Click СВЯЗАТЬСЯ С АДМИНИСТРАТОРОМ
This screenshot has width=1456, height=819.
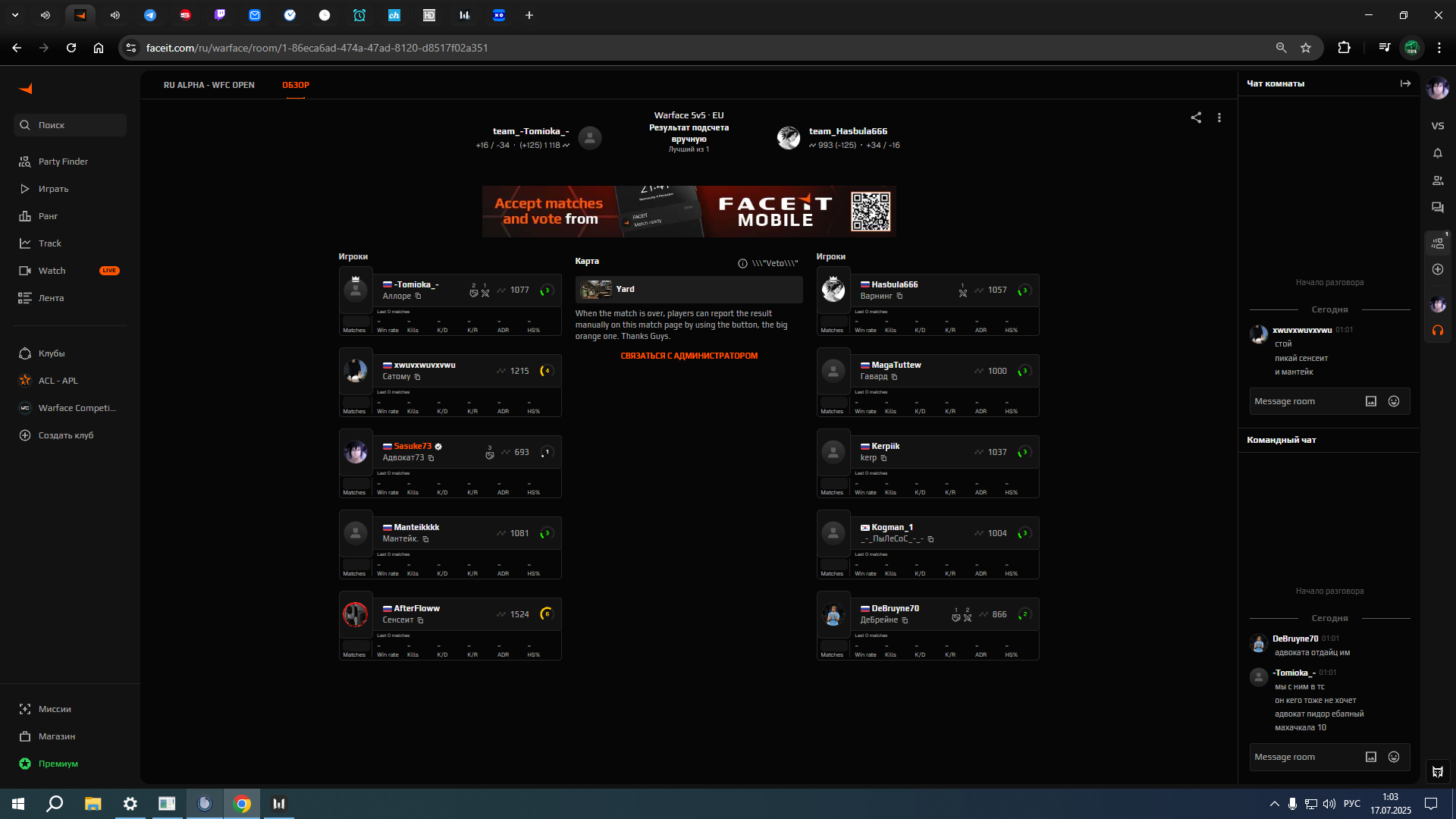[x=689, y=356]
